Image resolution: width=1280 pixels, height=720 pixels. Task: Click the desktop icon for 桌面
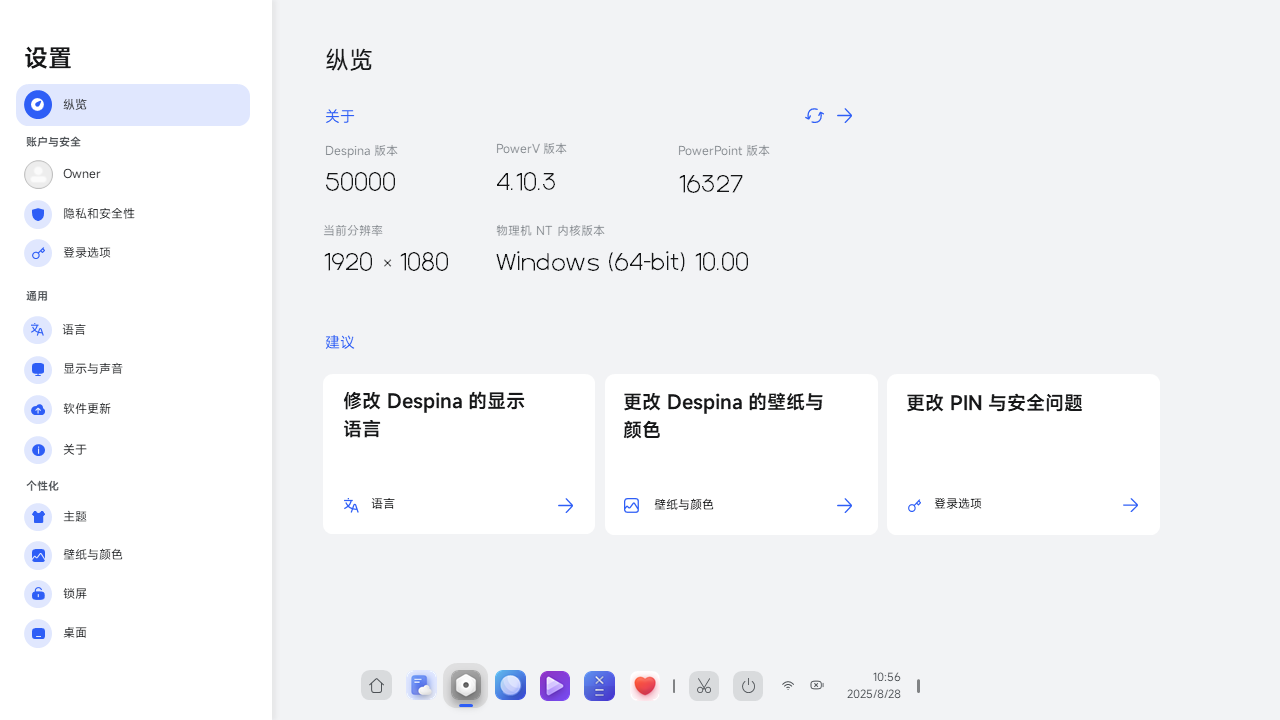pyautogui.click(x=38, y=634)
